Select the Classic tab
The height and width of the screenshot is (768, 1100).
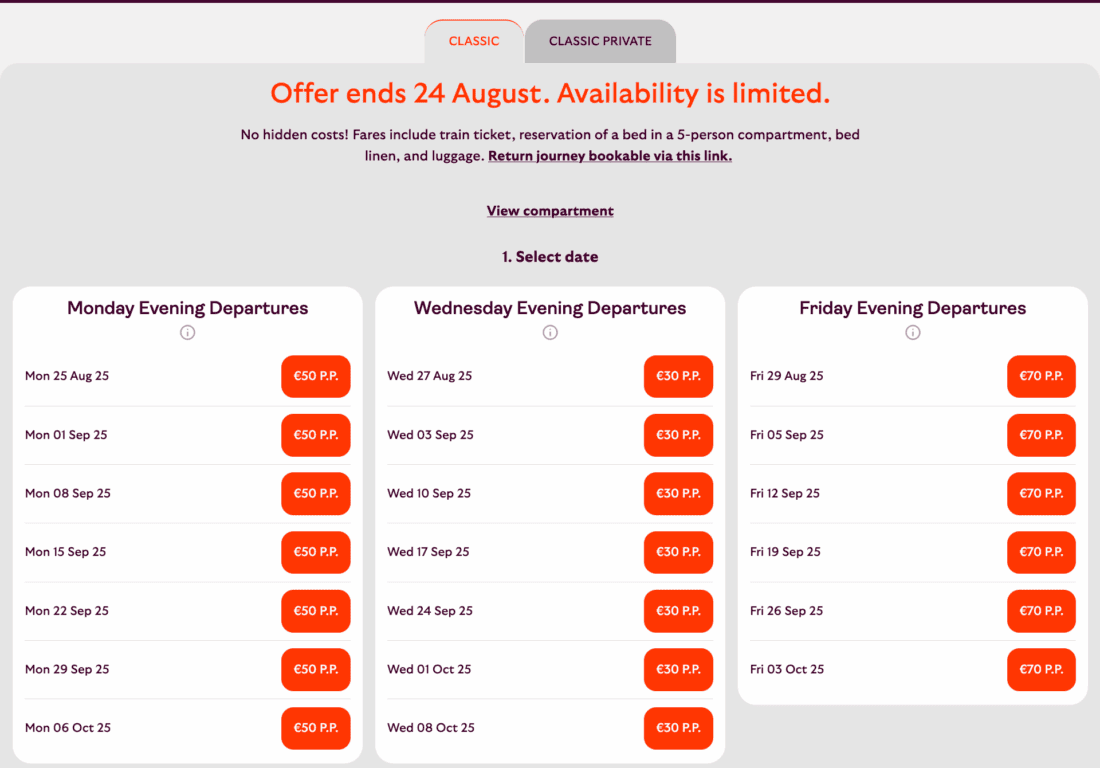[474, 42]
